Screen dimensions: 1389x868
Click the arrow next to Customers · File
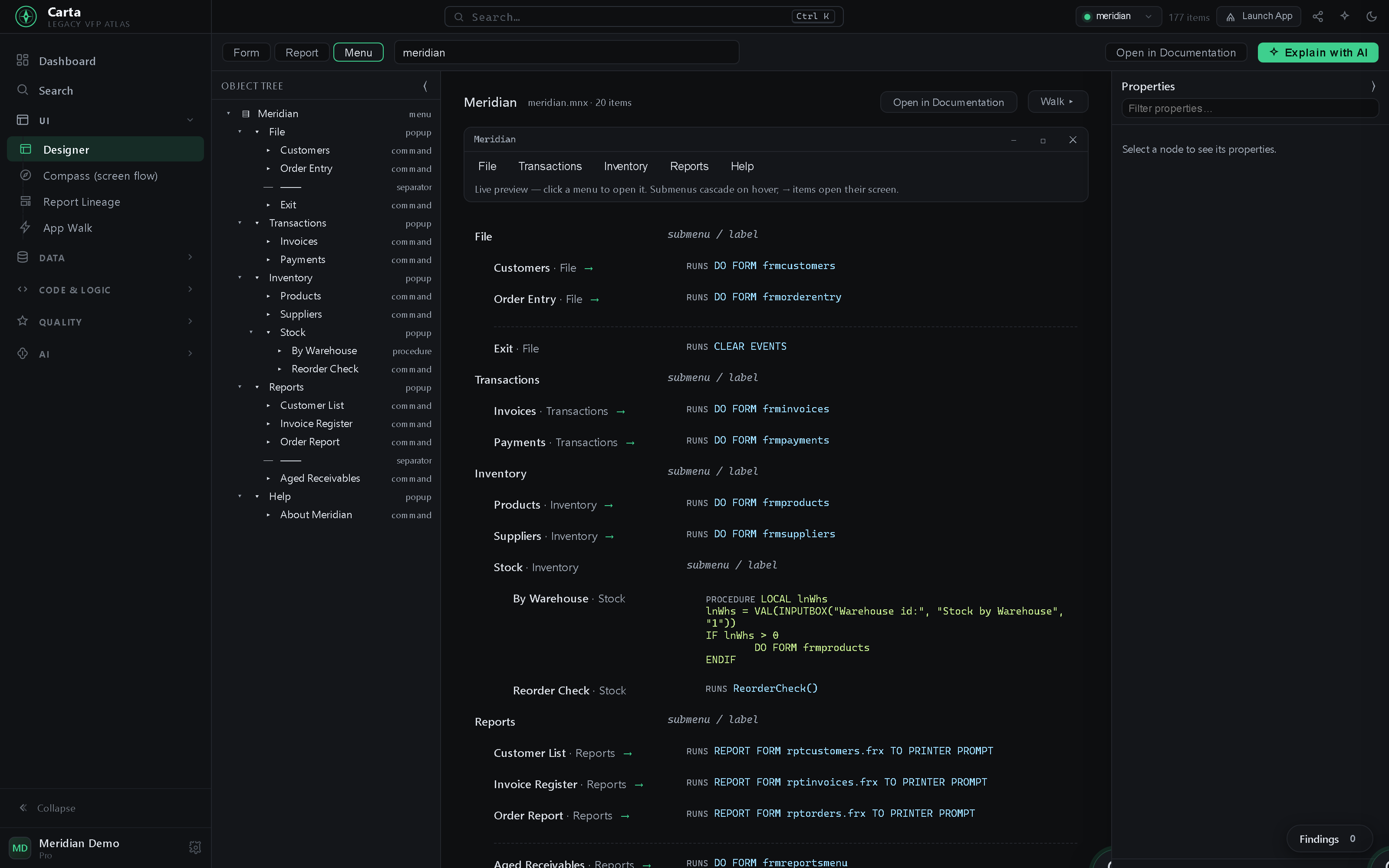[x=588, y=268]
